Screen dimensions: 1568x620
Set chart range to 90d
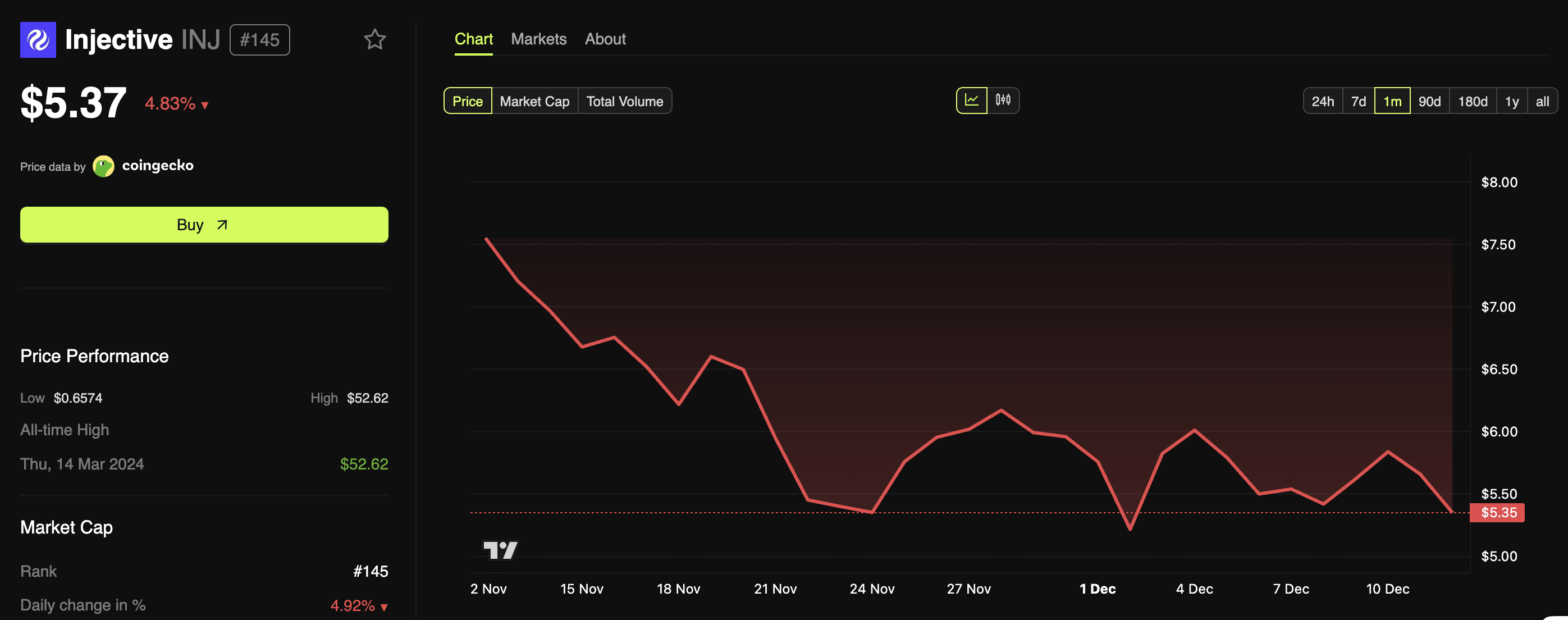tap(1429, 101)
